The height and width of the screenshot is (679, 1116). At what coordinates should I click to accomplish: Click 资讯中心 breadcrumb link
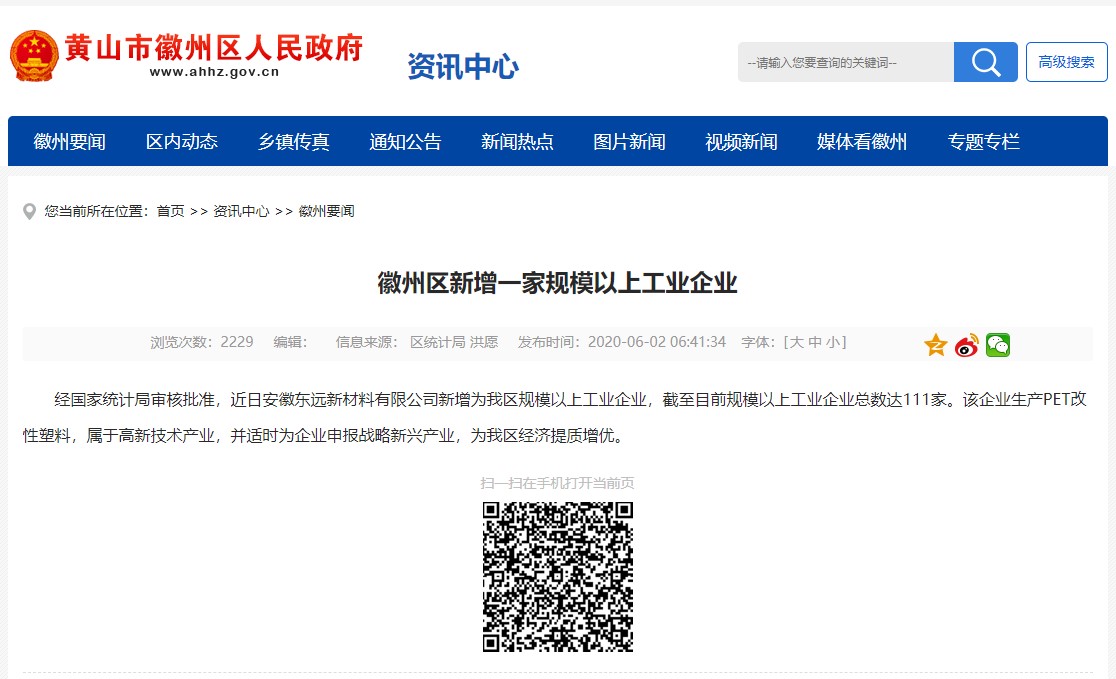click(241, 212)
